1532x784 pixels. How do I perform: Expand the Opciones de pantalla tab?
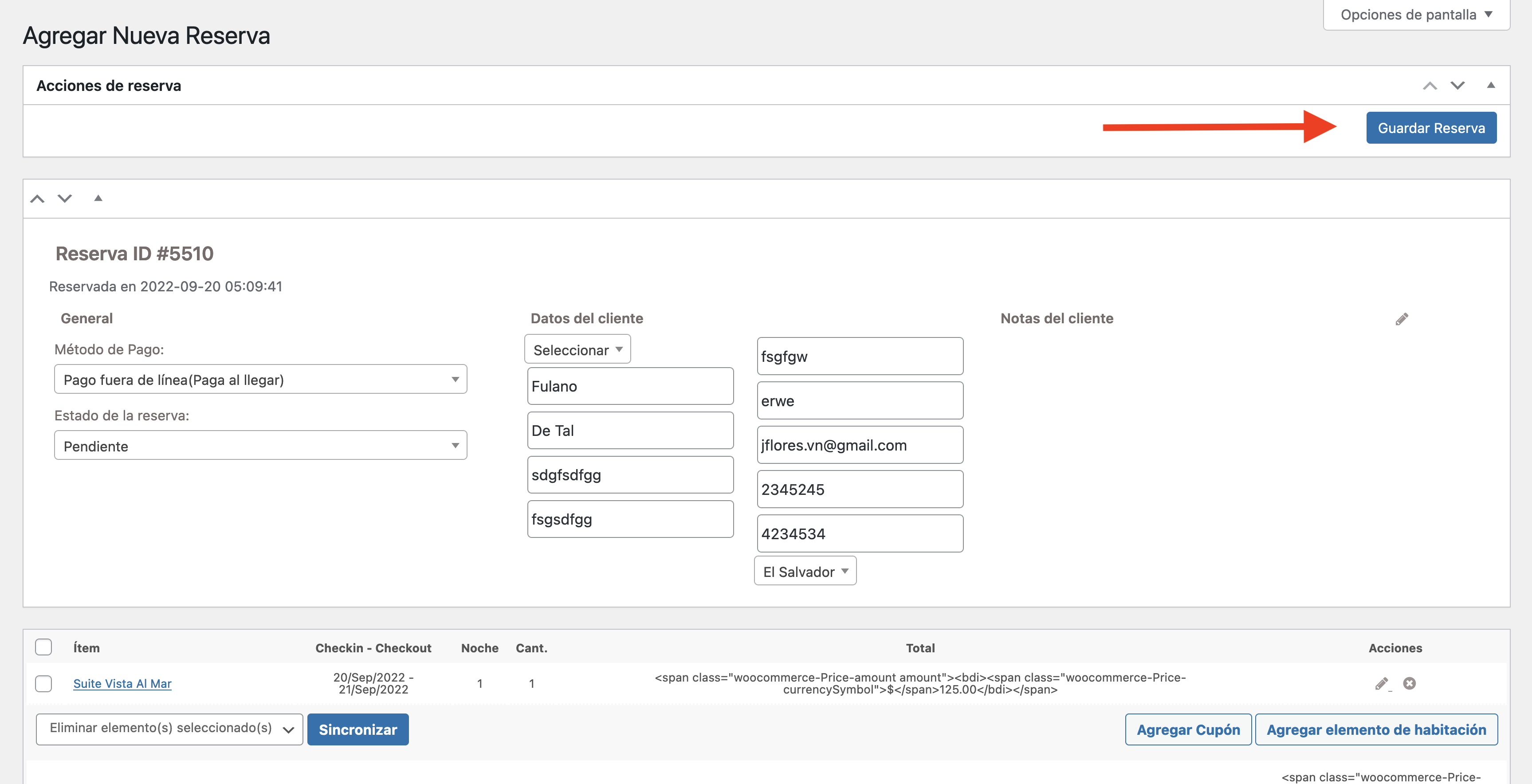coord(1415,15)
